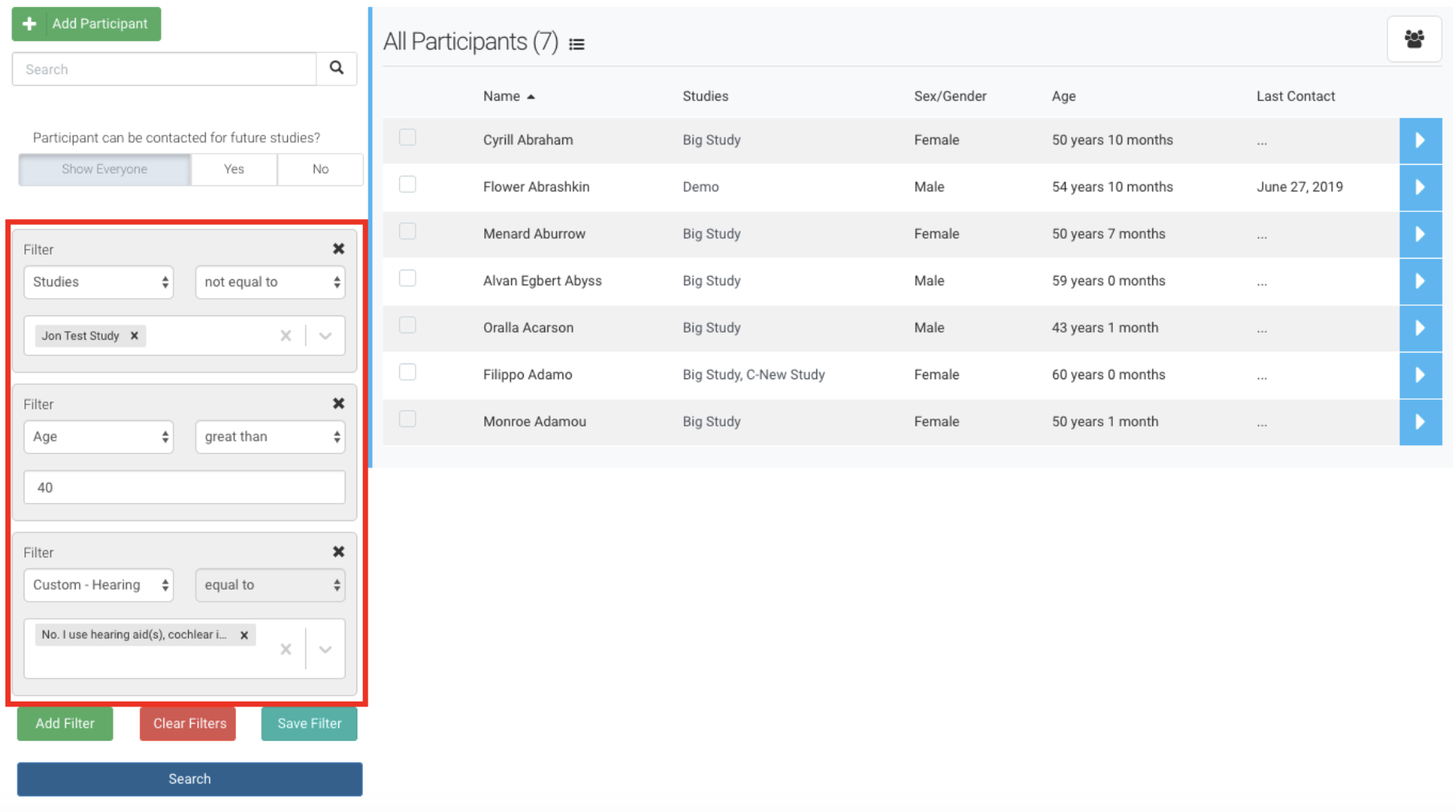Click the list view icon beside title

577,44
